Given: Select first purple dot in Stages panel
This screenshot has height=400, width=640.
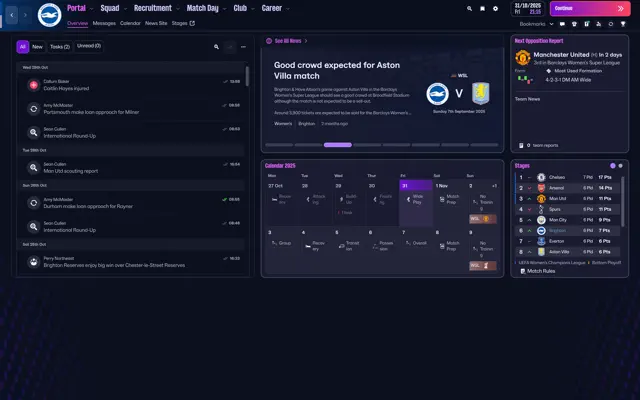Looking at the screenshot, I should click(x=613, y=166).
